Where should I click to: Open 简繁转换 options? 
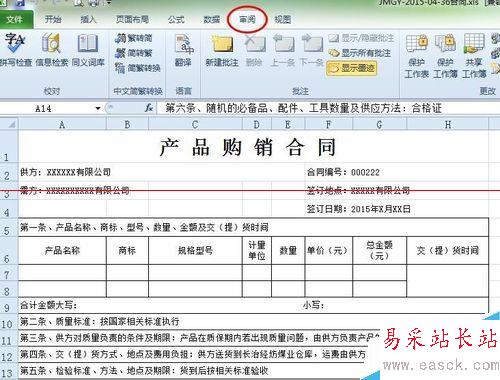pyautogui.click(x=138, y=68)
